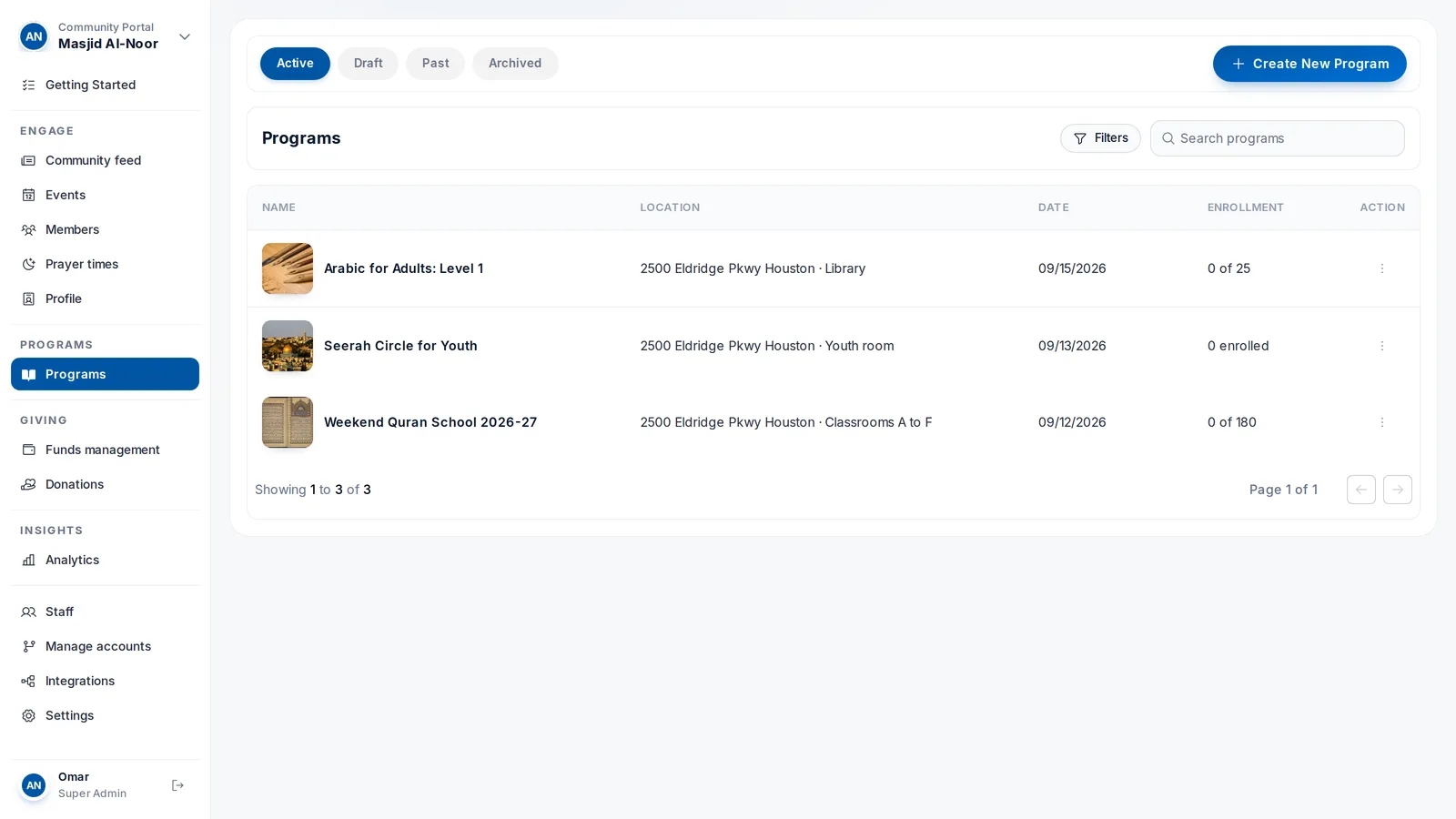Click the Analytics bar chart icon
Viewport: 1456px width, 819px height.
tap(28, 560)
